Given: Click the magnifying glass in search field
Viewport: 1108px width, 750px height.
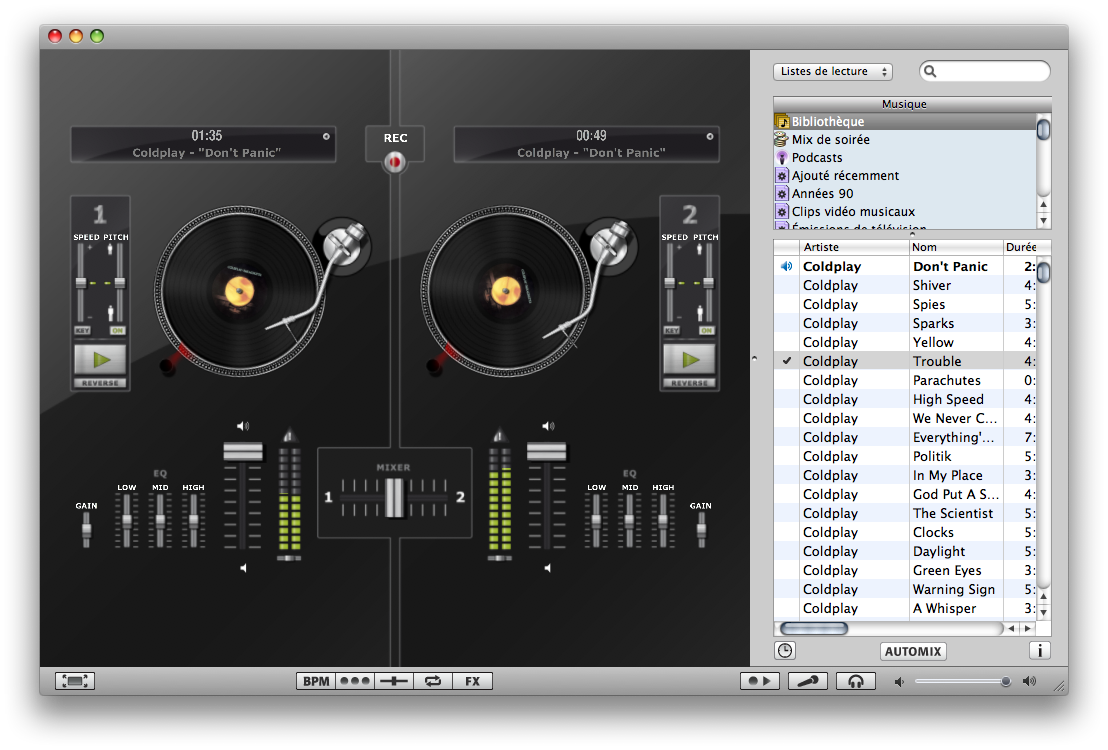Looking at the screenshot, I should (931, 71).
